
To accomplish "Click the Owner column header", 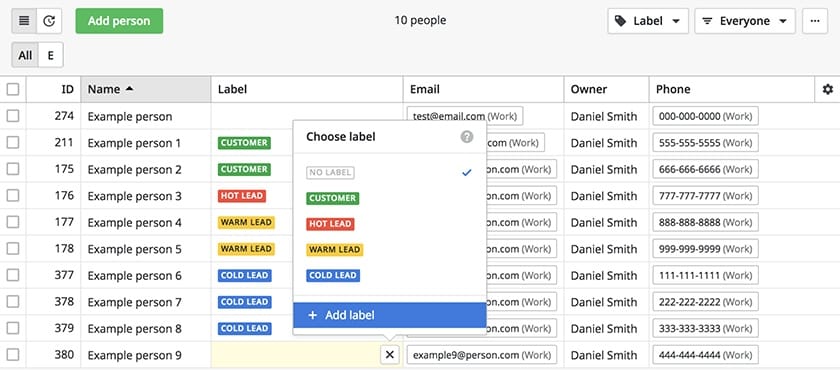I will click(x=606, y=89).
